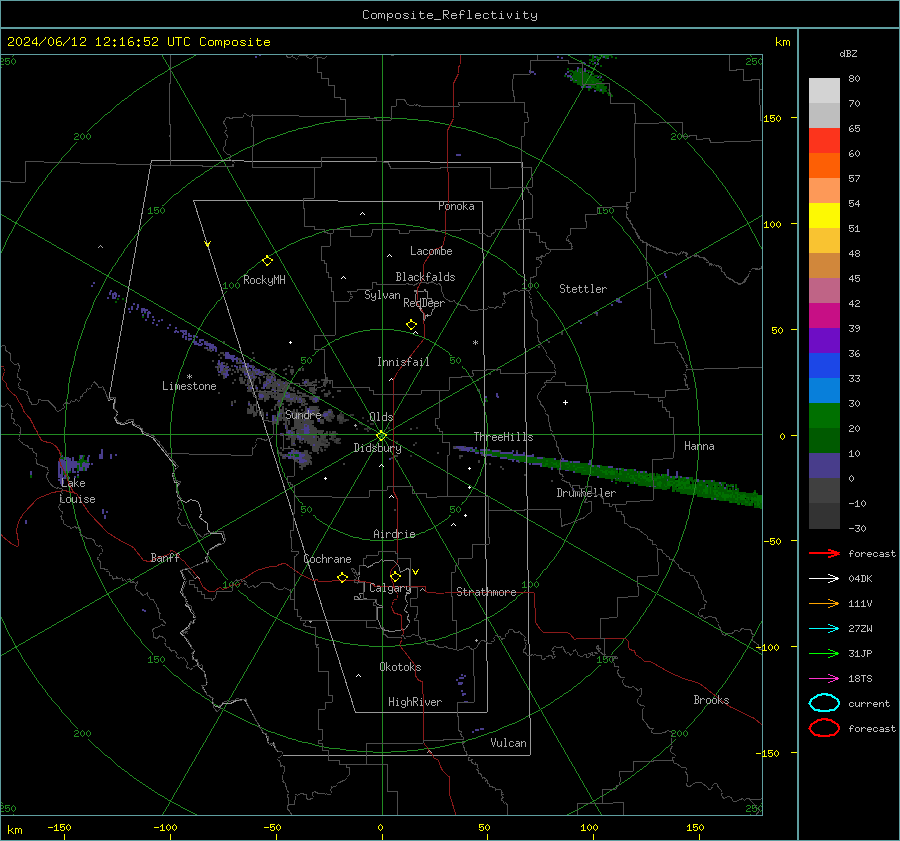Viewport: 900px width, 841px height.
Task: Click the dBZ legend heading
Action: tap(848, 53)
